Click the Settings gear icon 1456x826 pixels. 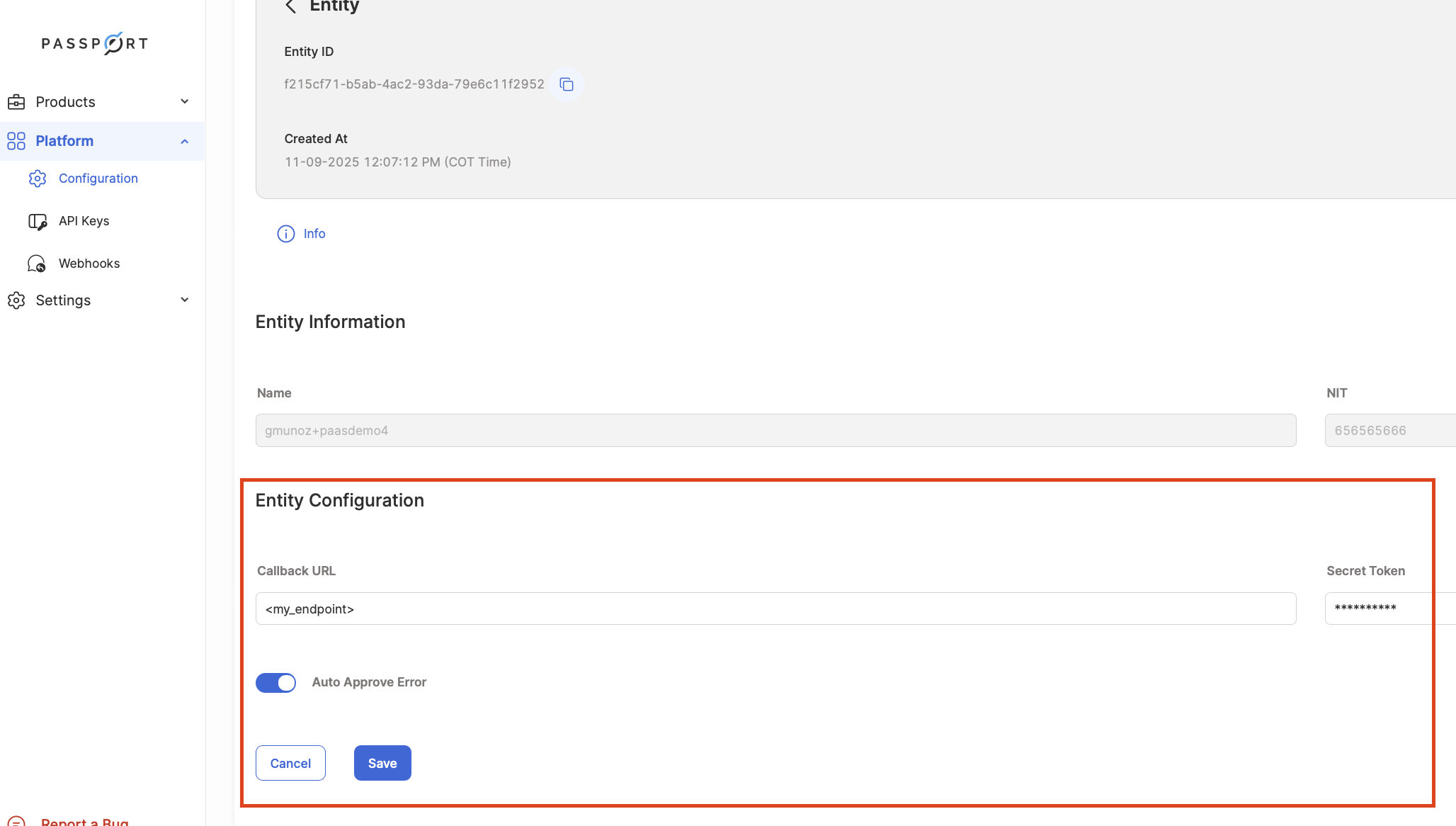(x=16, y=300)
